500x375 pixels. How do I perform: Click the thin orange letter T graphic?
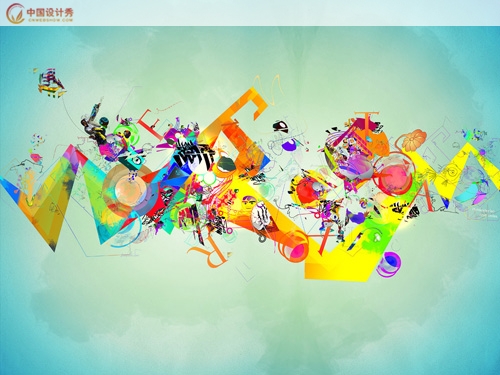point(367,120)
